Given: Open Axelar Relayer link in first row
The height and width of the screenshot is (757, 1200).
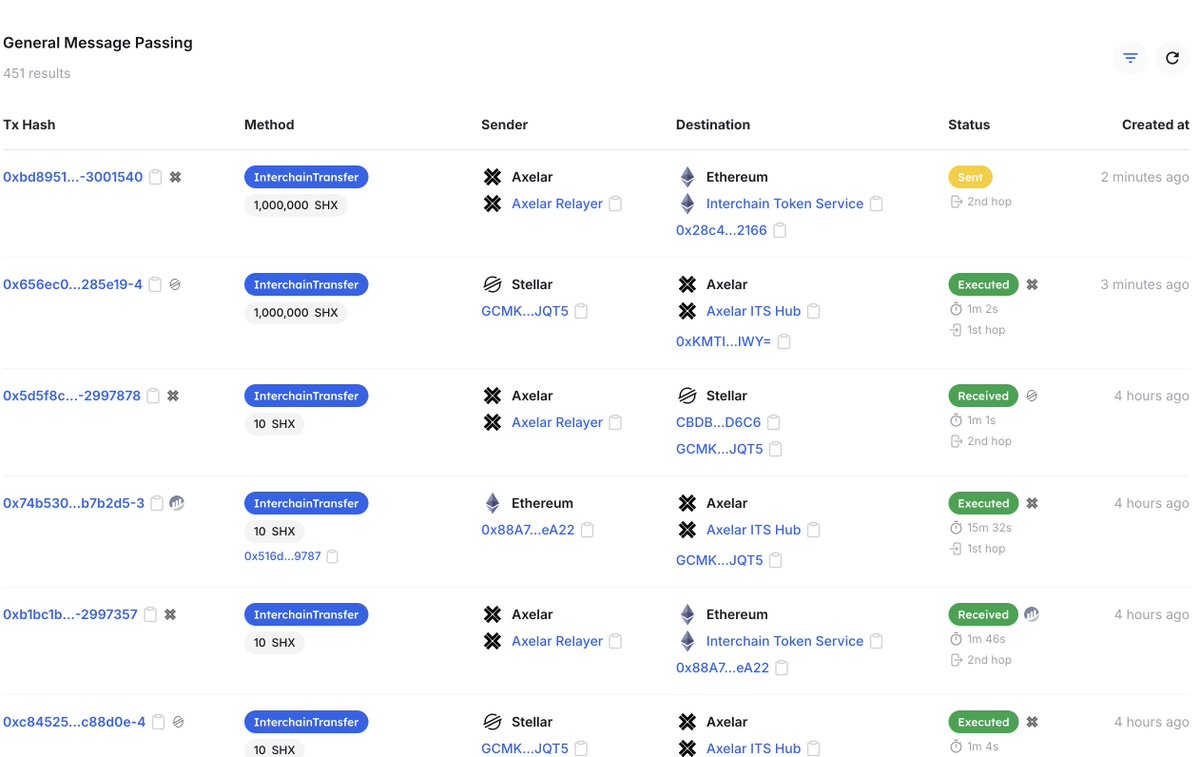Looking at the screenshot, I should 557,204.
